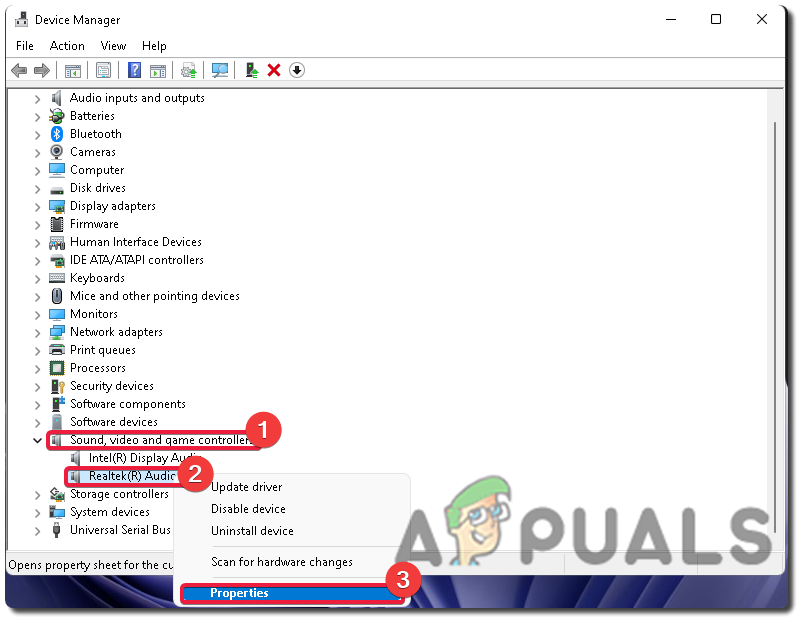
Task: Select the Keyboards tree label
Action: point(97,278)
